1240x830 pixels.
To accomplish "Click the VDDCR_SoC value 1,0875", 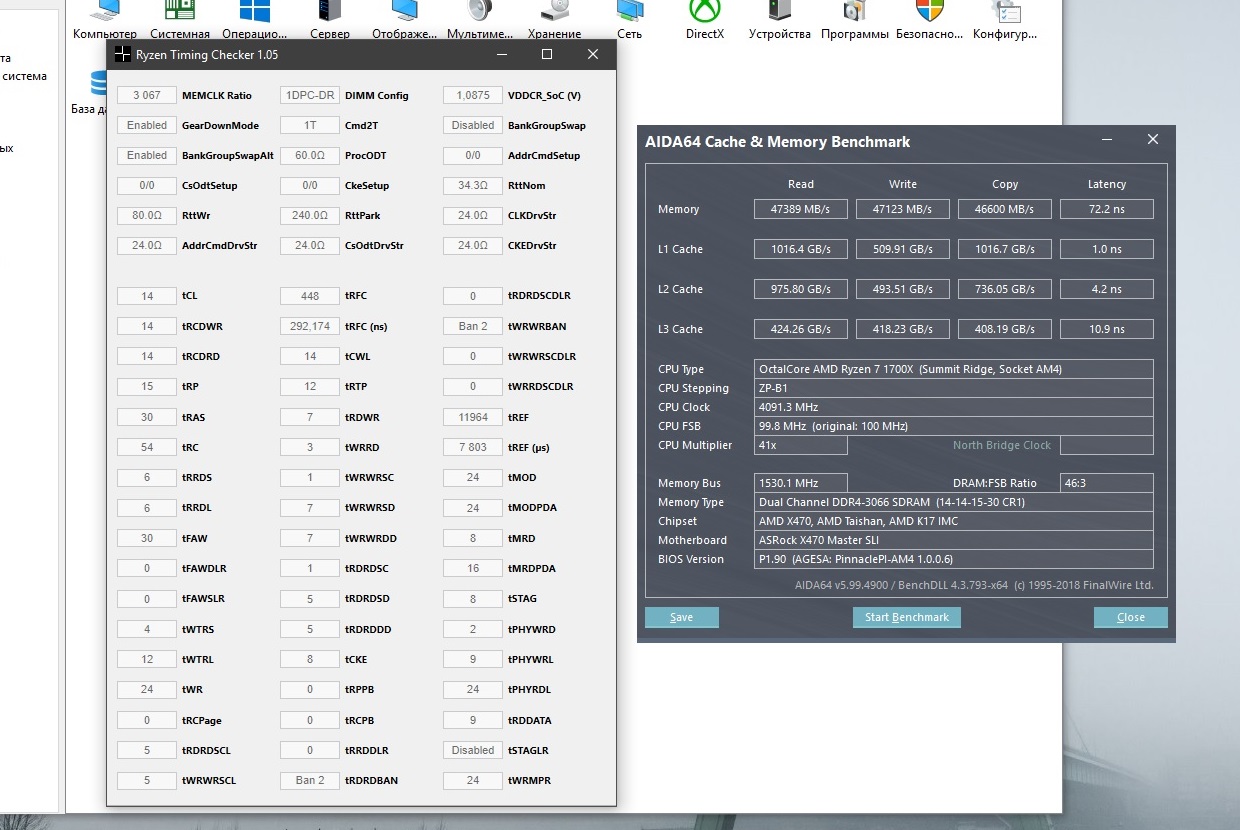I will tap(473, 96).
